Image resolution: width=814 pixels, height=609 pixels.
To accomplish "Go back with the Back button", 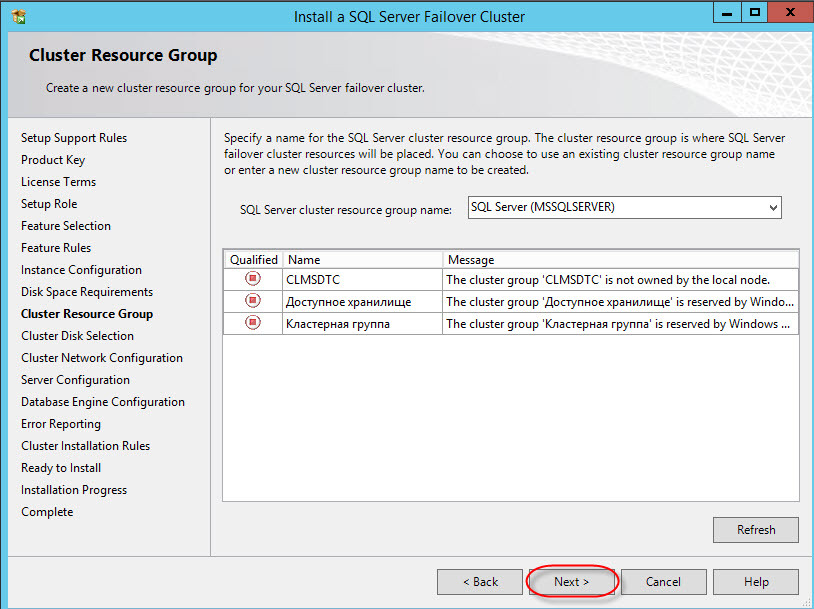I will tap(480, 582).
